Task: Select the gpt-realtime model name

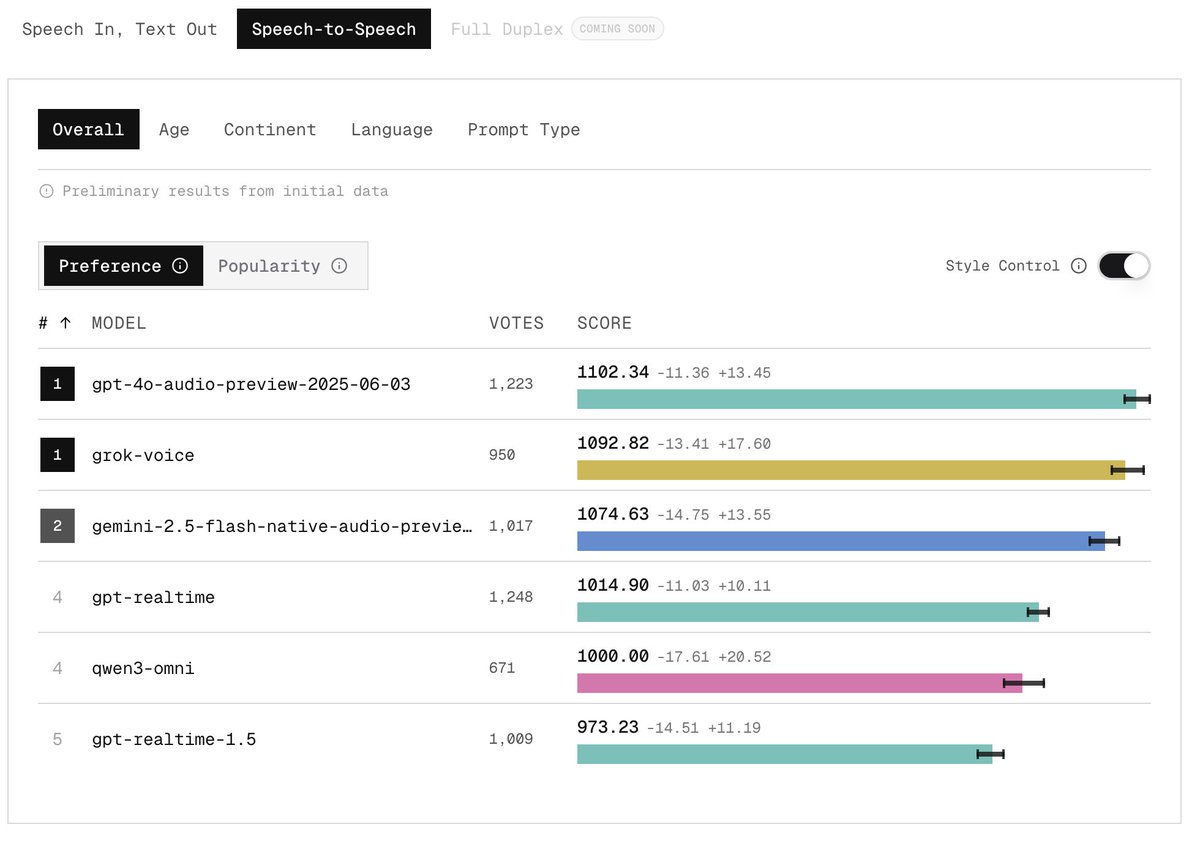Action: pyautogui.click(x=153, y=597)
